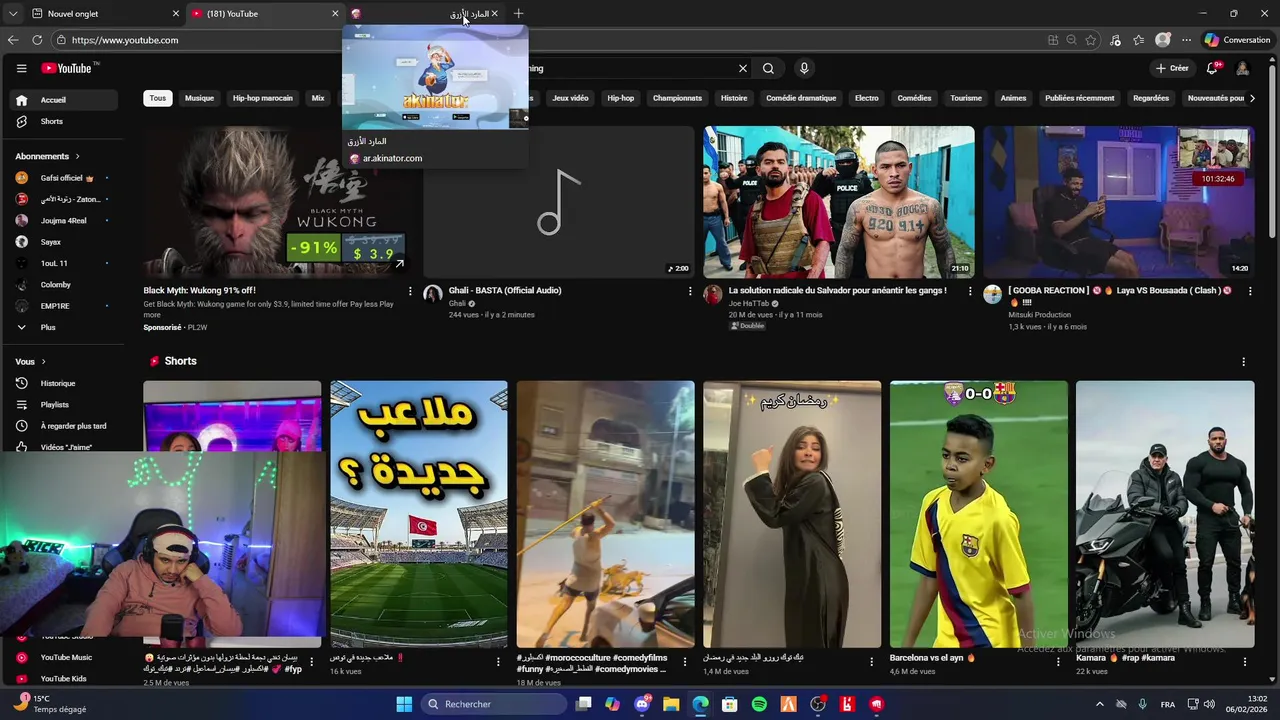Open File Explorer from the taskbar
This screenshot has width=1280, height=720.
671,704
